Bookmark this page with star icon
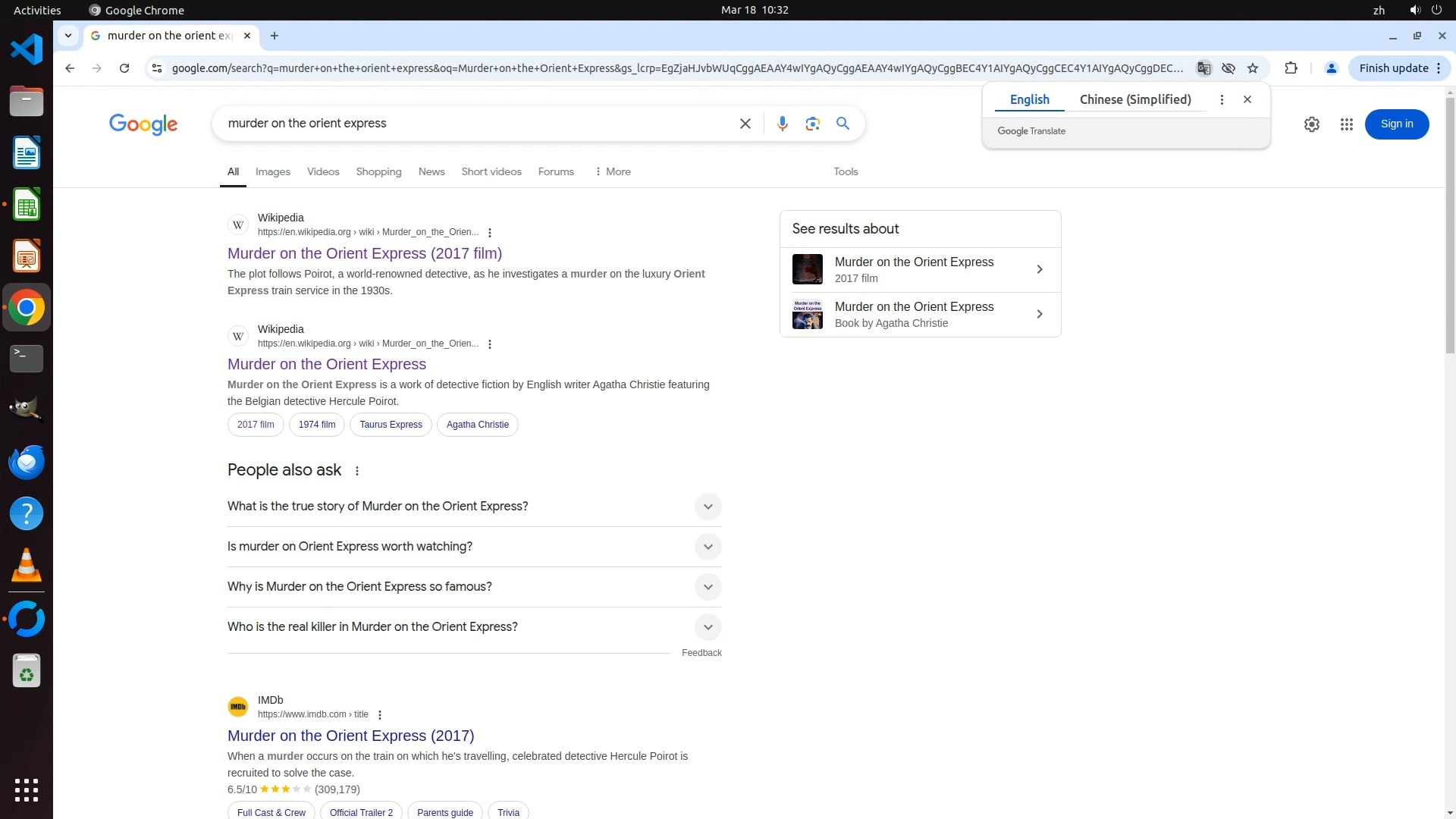The width and height of the screenshot is (1456, 819). point(1253,68)
